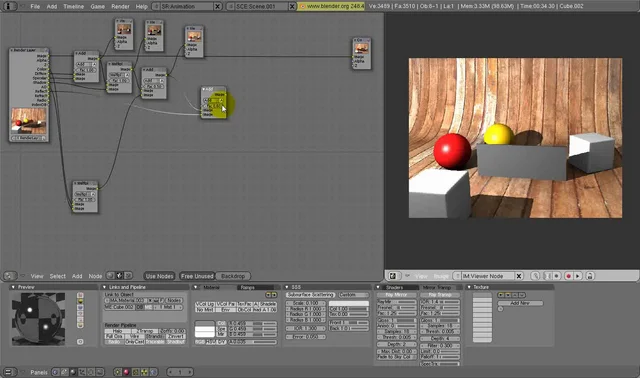This screenshot has height=378, width=640.
Task: Switch to material nodes icon in node header
Action: [x=111, y=276]
